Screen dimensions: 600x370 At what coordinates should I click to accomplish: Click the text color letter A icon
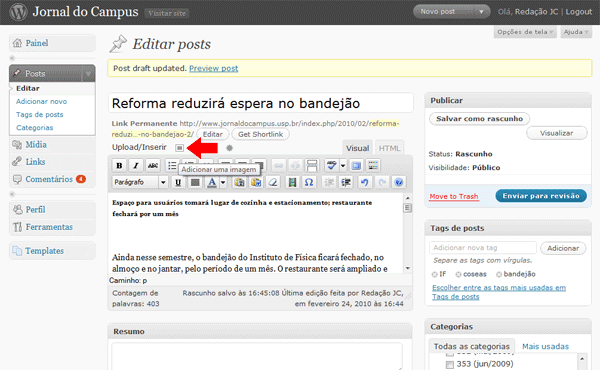coord(212,183)
